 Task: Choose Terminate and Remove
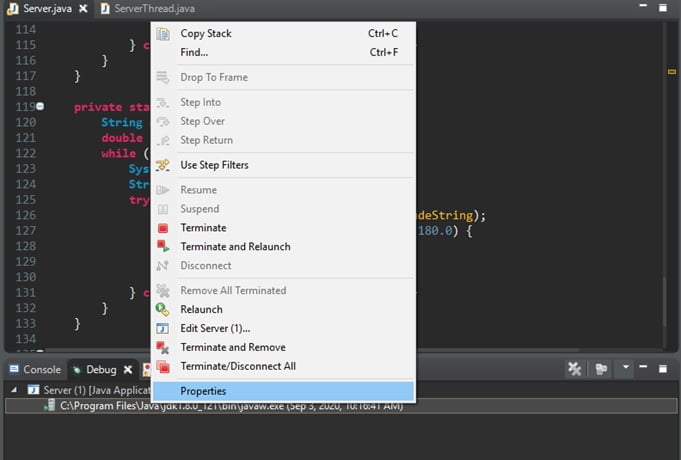click(283, 347)
